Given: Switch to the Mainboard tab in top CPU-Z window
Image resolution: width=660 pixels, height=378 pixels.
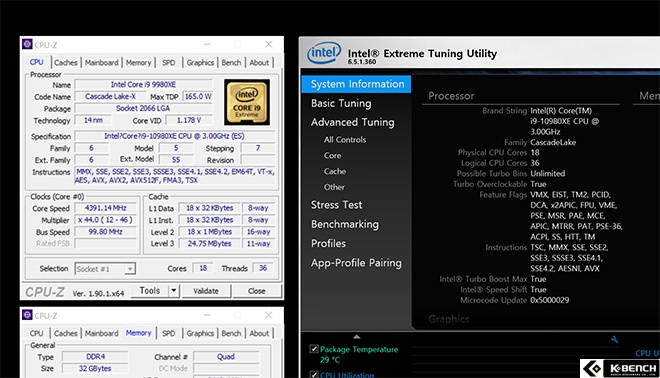Looking at the screenshot, I should click(x=102, y=63).
